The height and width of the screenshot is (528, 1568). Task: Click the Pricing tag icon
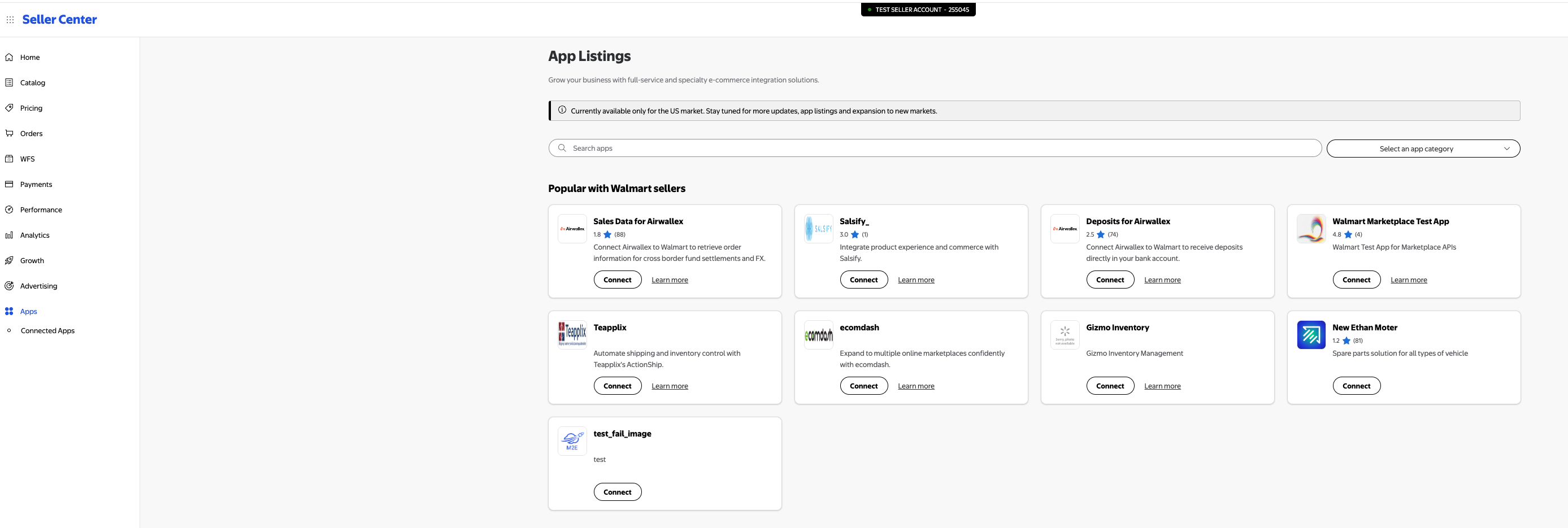pyautogui.click(x=9, y=108)
